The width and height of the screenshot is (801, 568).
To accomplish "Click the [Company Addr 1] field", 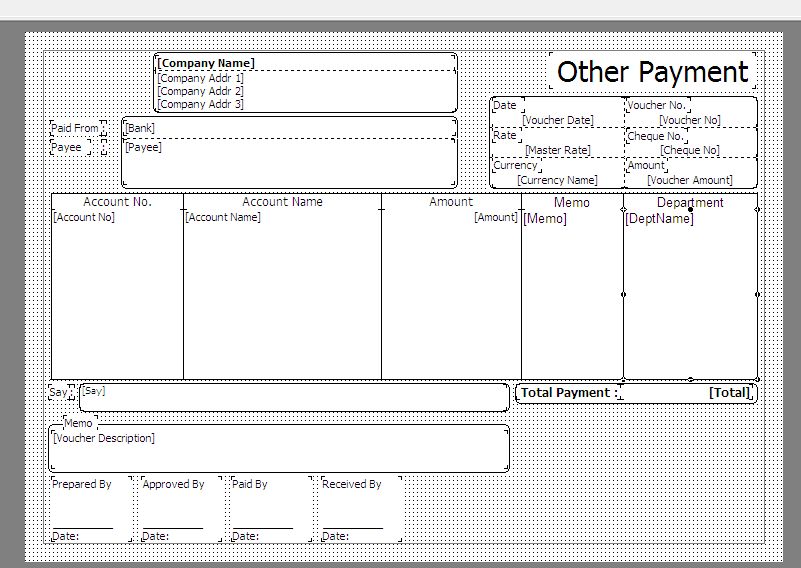I will pos(200,77).
